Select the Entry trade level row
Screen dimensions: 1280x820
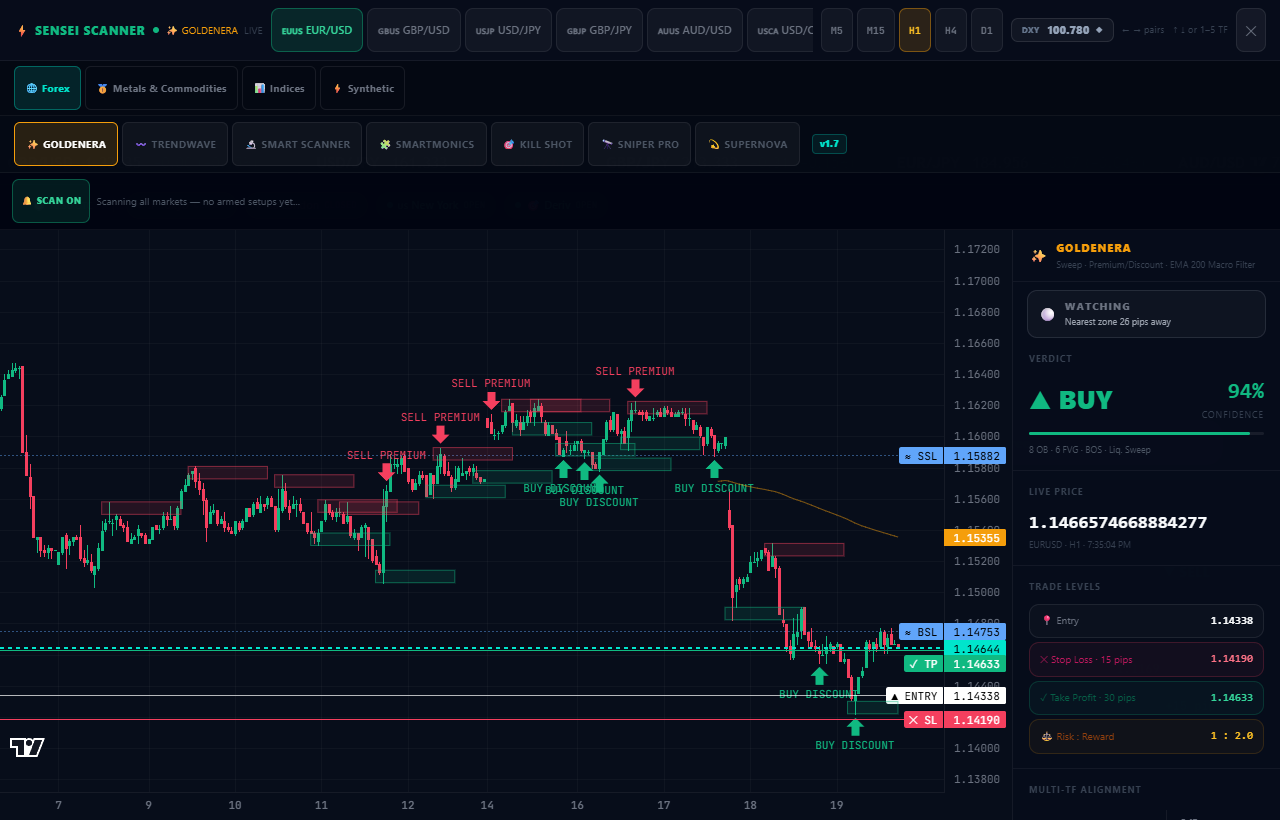(1146, 621)
